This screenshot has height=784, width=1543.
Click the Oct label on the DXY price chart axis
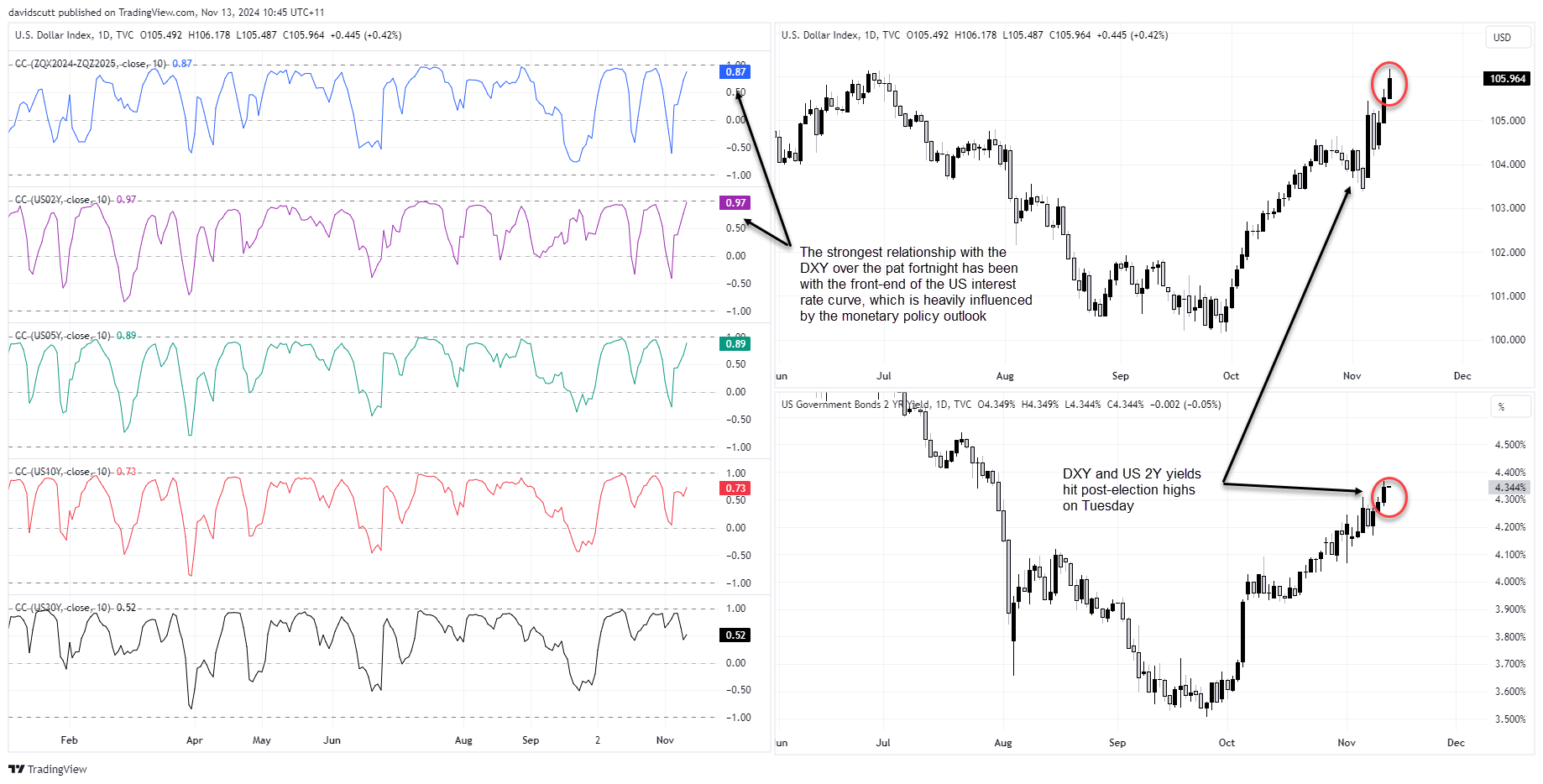(1231, 376)
